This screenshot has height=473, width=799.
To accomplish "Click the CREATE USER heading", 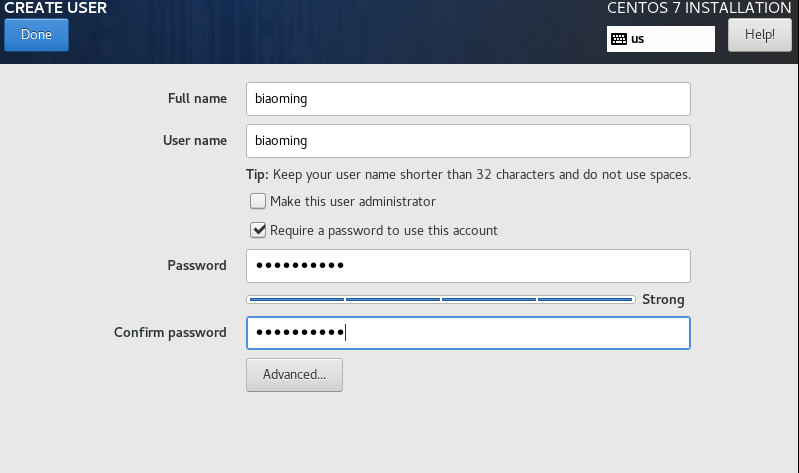I will [x=56, y=8].
